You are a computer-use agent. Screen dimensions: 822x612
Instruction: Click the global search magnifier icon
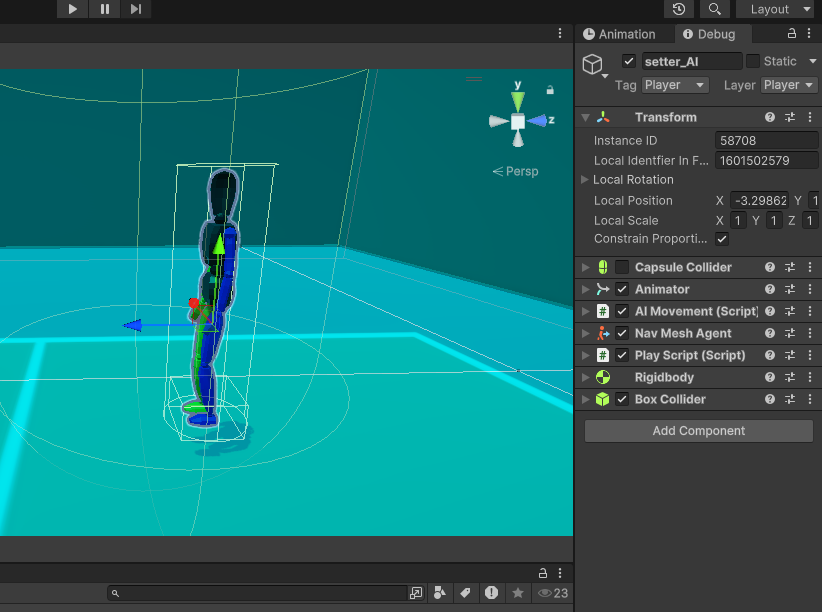coord(714,9)
